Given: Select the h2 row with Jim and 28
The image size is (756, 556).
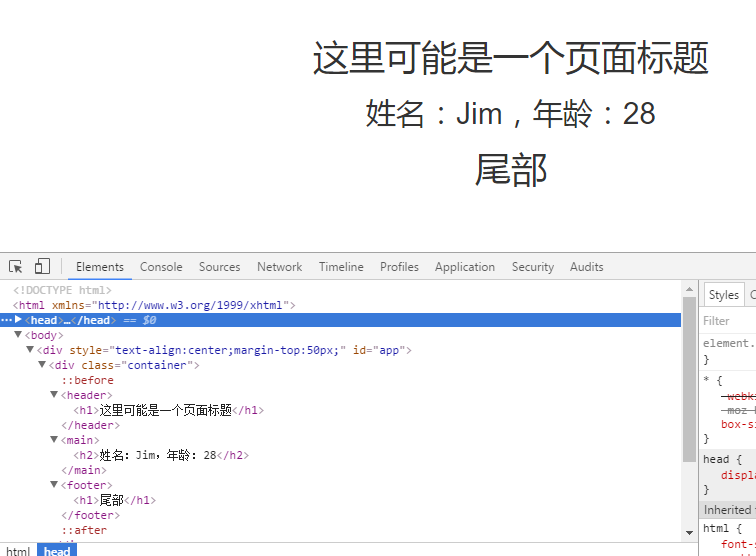Looking at the screenshot, I should (161, 455).
